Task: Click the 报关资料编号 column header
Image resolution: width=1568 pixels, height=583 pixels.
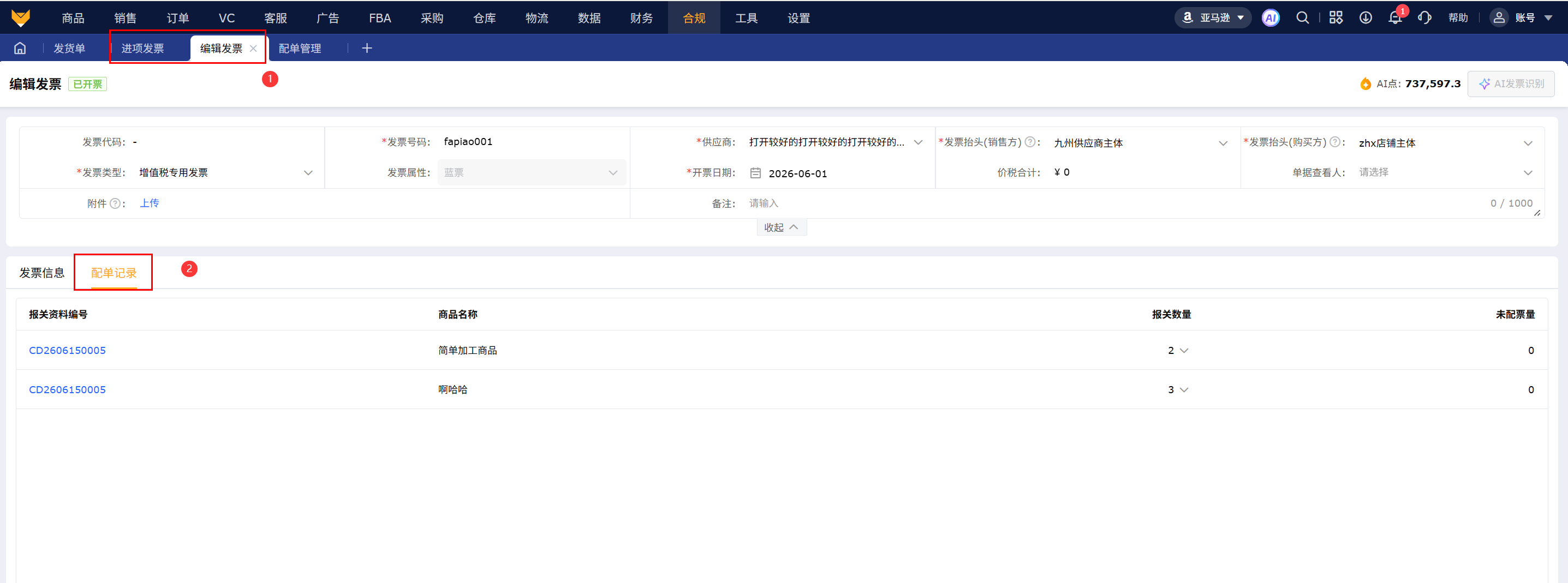Action: click(58, 315)
